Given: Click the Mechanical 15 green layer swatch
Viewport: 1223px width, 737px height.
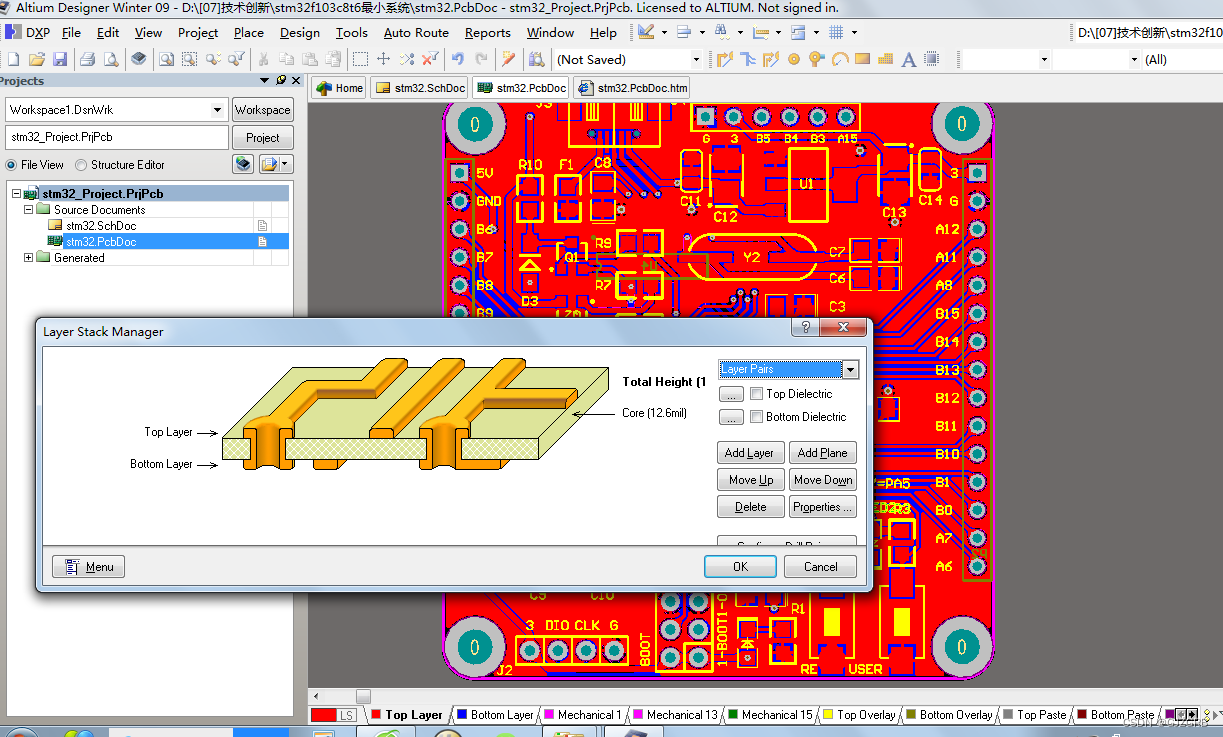Looking at the screenshot, I should (x=733, y=715).
